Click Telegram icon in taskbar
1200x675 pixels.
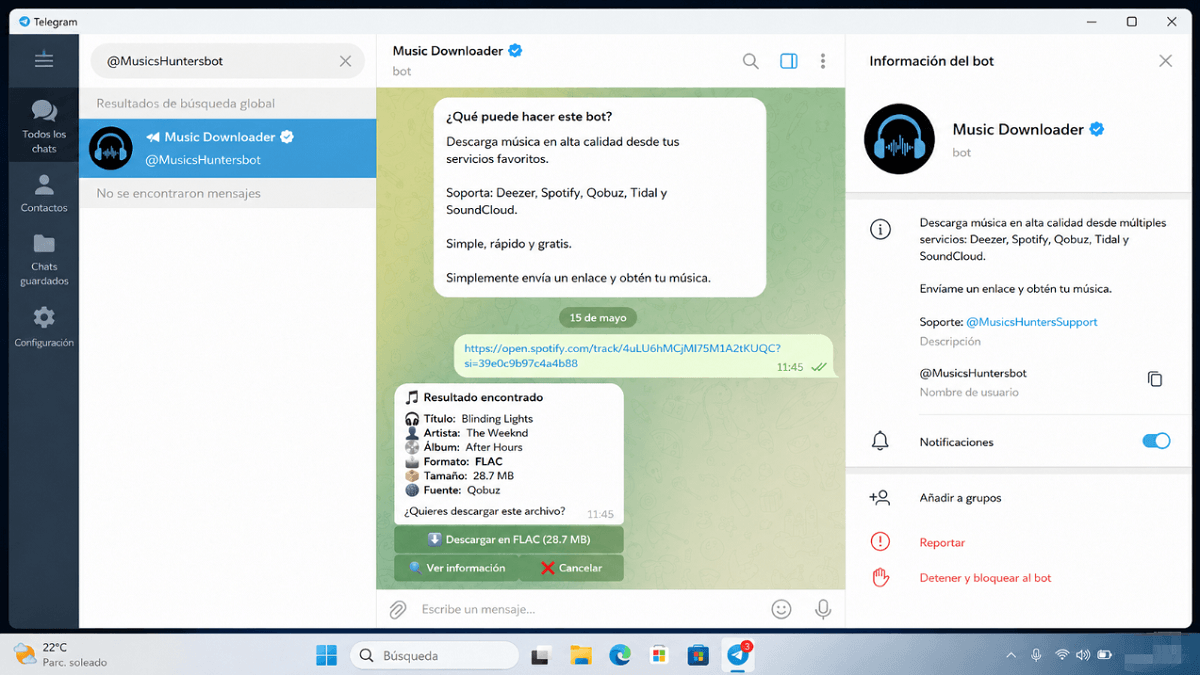coord(738,655)
